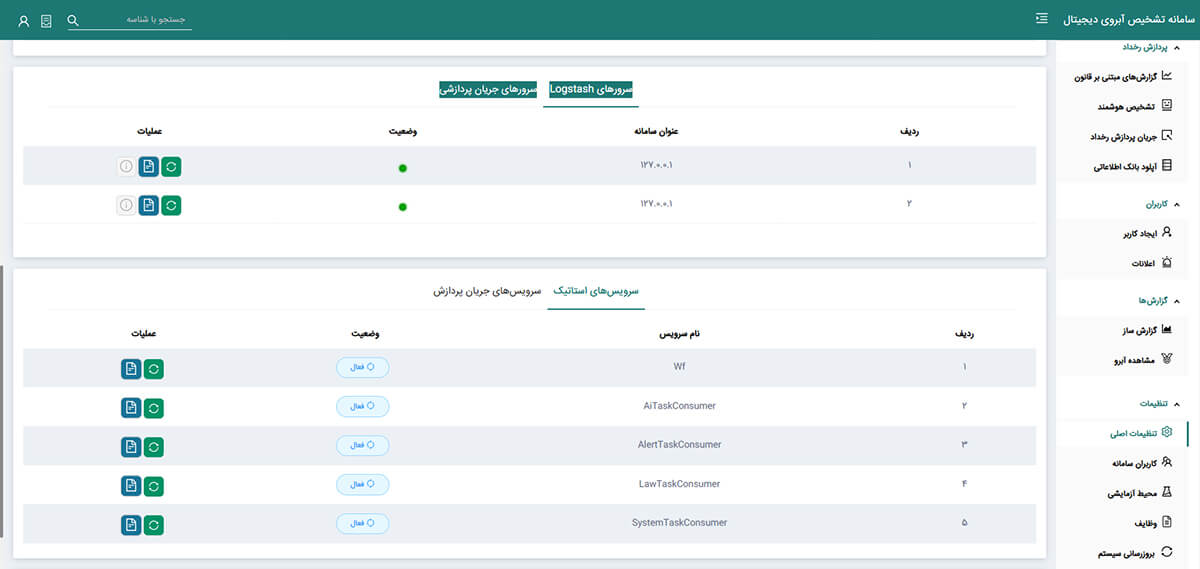Viewport: 1200px width, 569px height.
Task: Restart the second Logstash server via refresh icon
Action: pyautogui.click(x=171, y=206)
